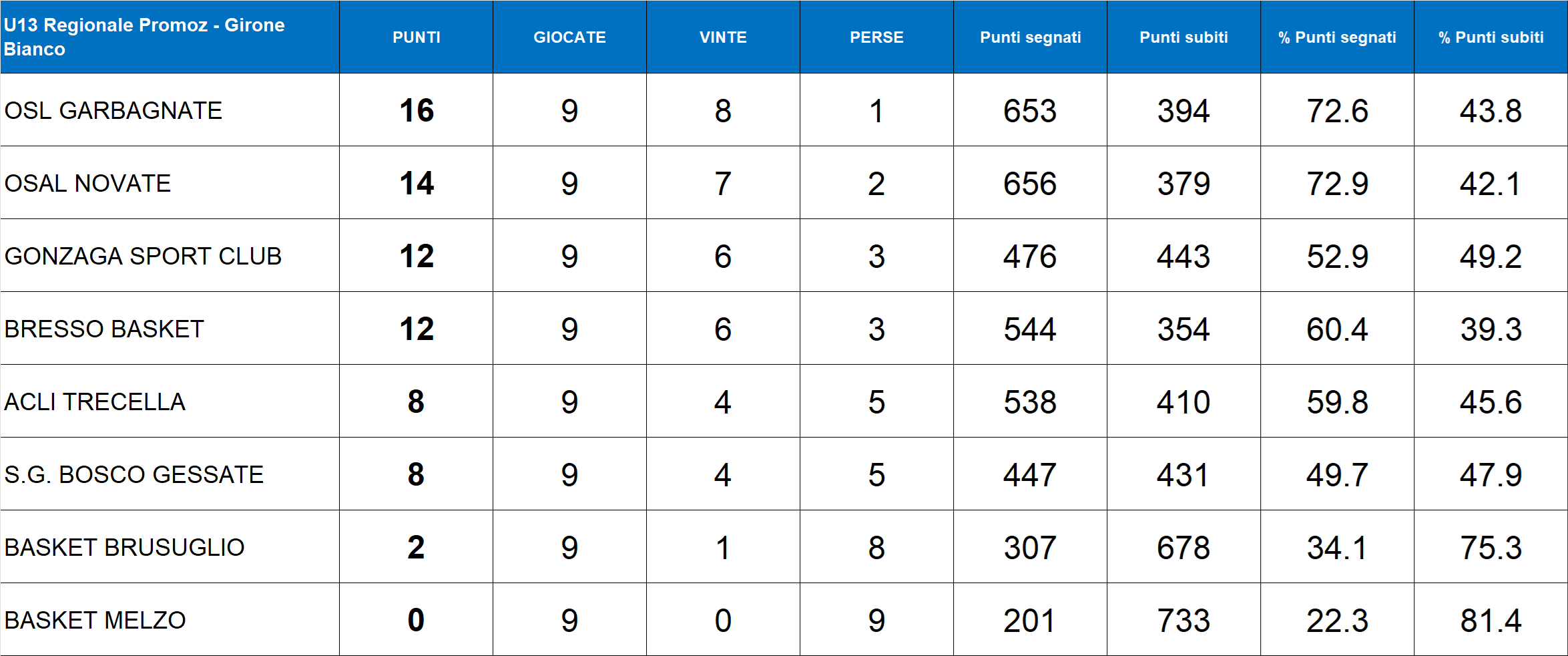1568x656 pixels.
Task: Click the first Punti segnati header
Action: coord(1030,37)
